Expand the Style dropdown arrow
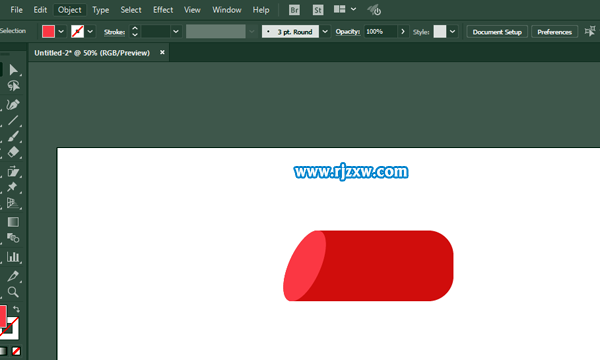The image size is (600, 360). [x=452, y=32]
